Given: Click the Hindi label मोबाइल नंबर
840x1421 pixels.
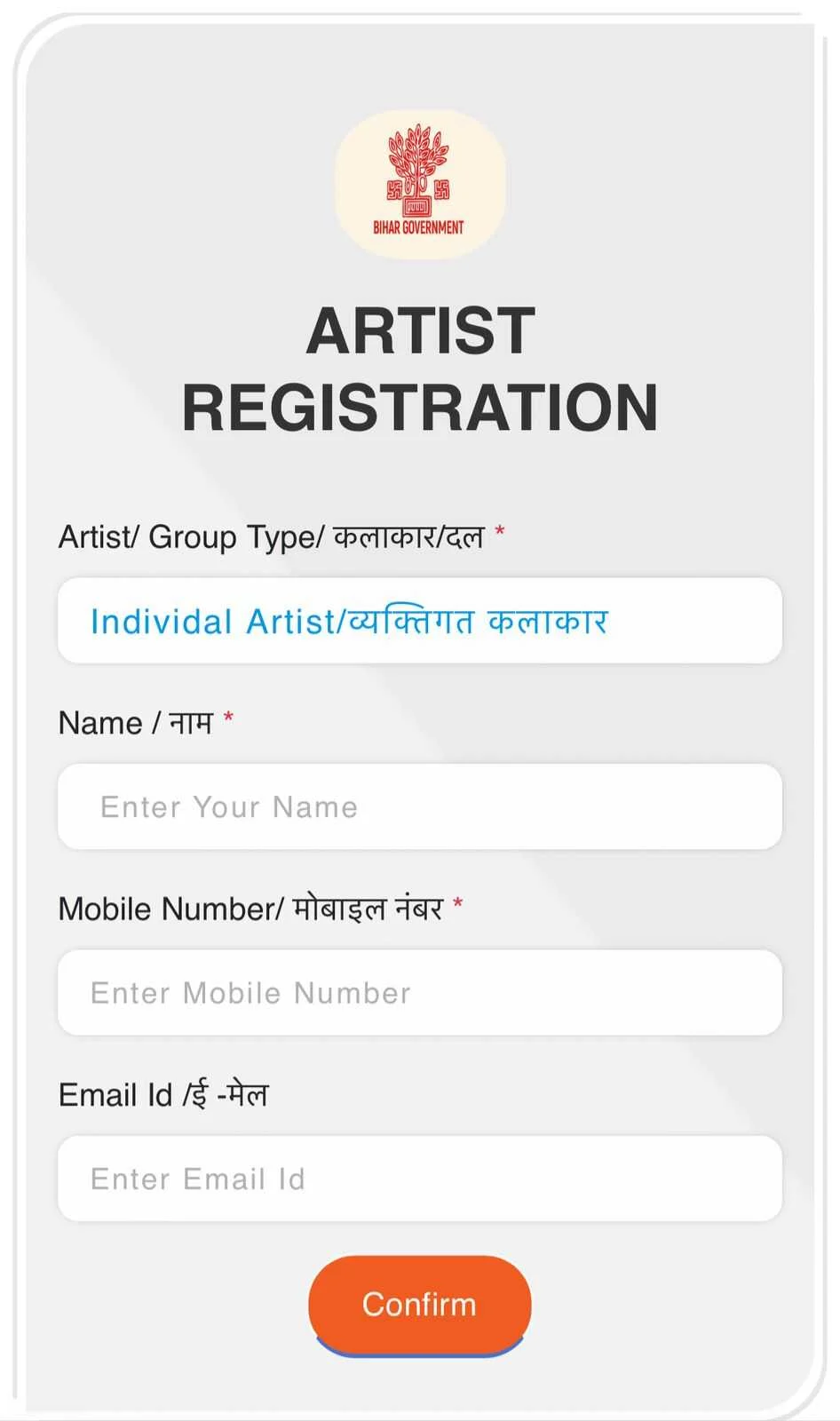Looking at the screenshot, I should (368, 909).
